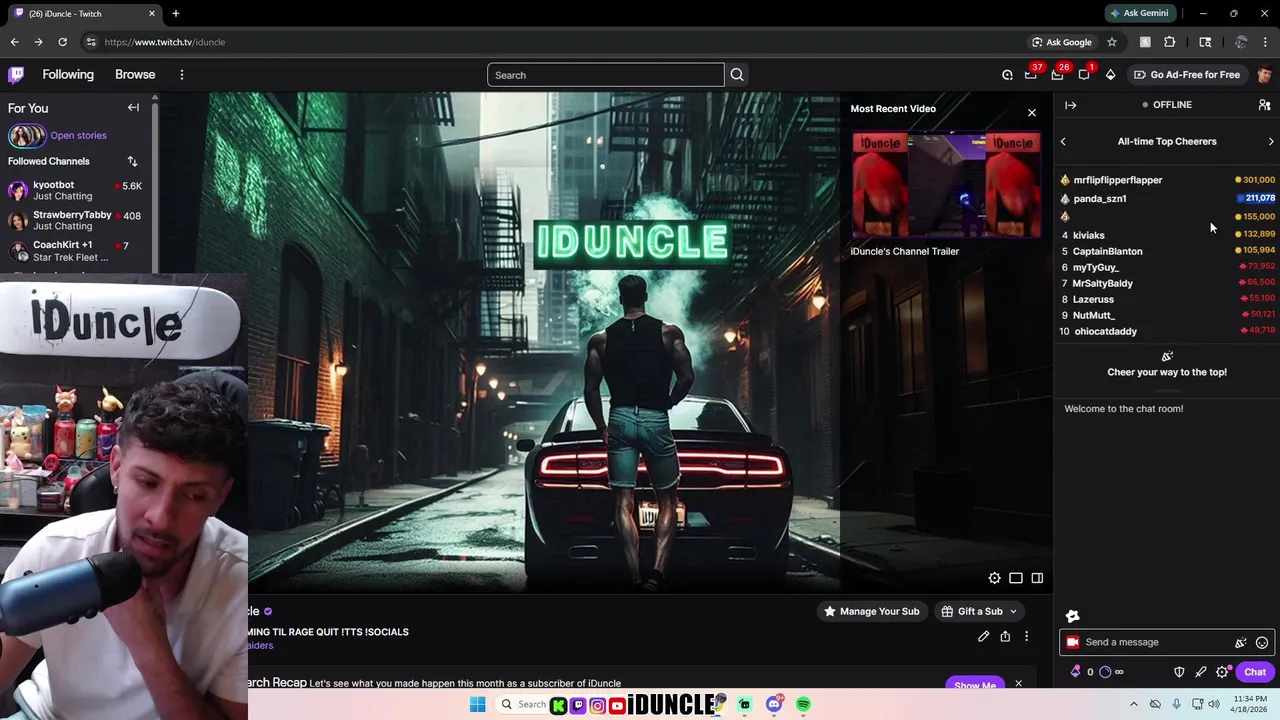Open whispers icon with badge 1
Viewport: 1280px width, 720px height.
pos(1084,75)
